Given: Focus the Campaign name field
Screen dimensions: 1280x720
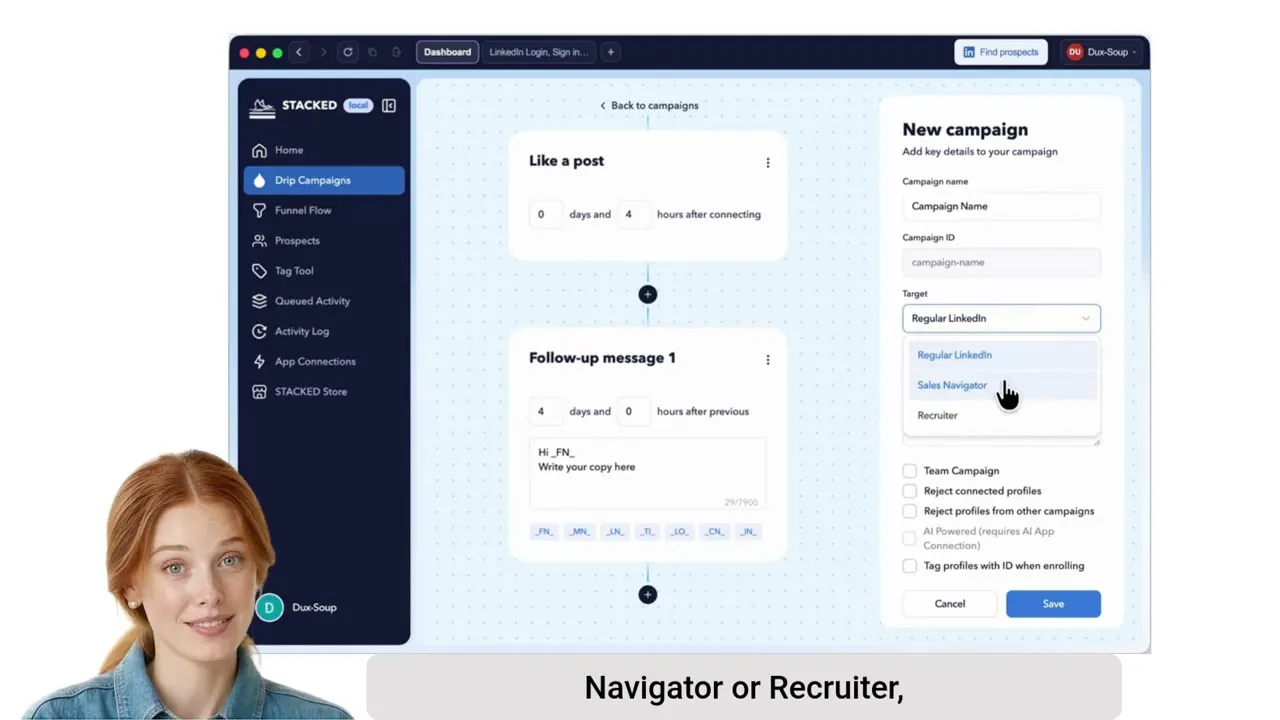Looking at the screenshot, I should point(1001,206).
